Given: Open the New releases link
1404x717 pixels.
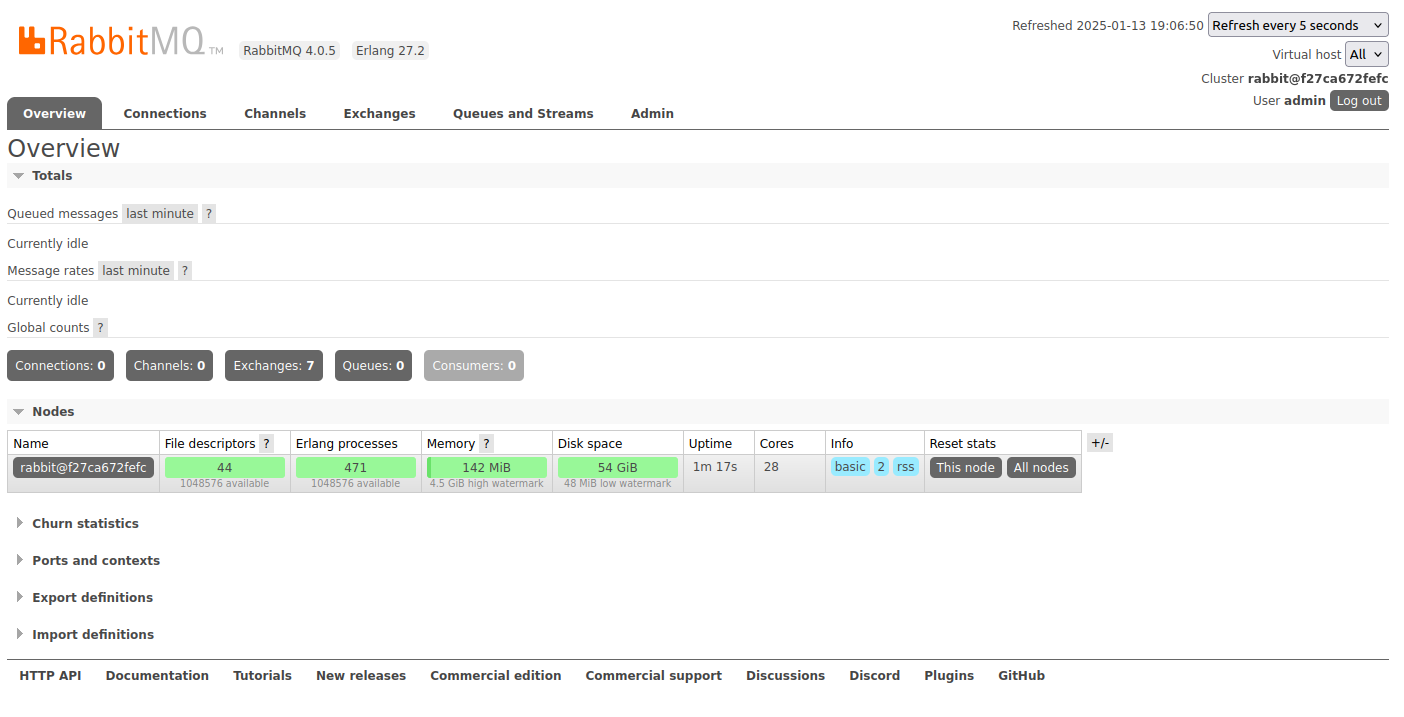Looking at the screenshot, I should [x=361, y=676].
